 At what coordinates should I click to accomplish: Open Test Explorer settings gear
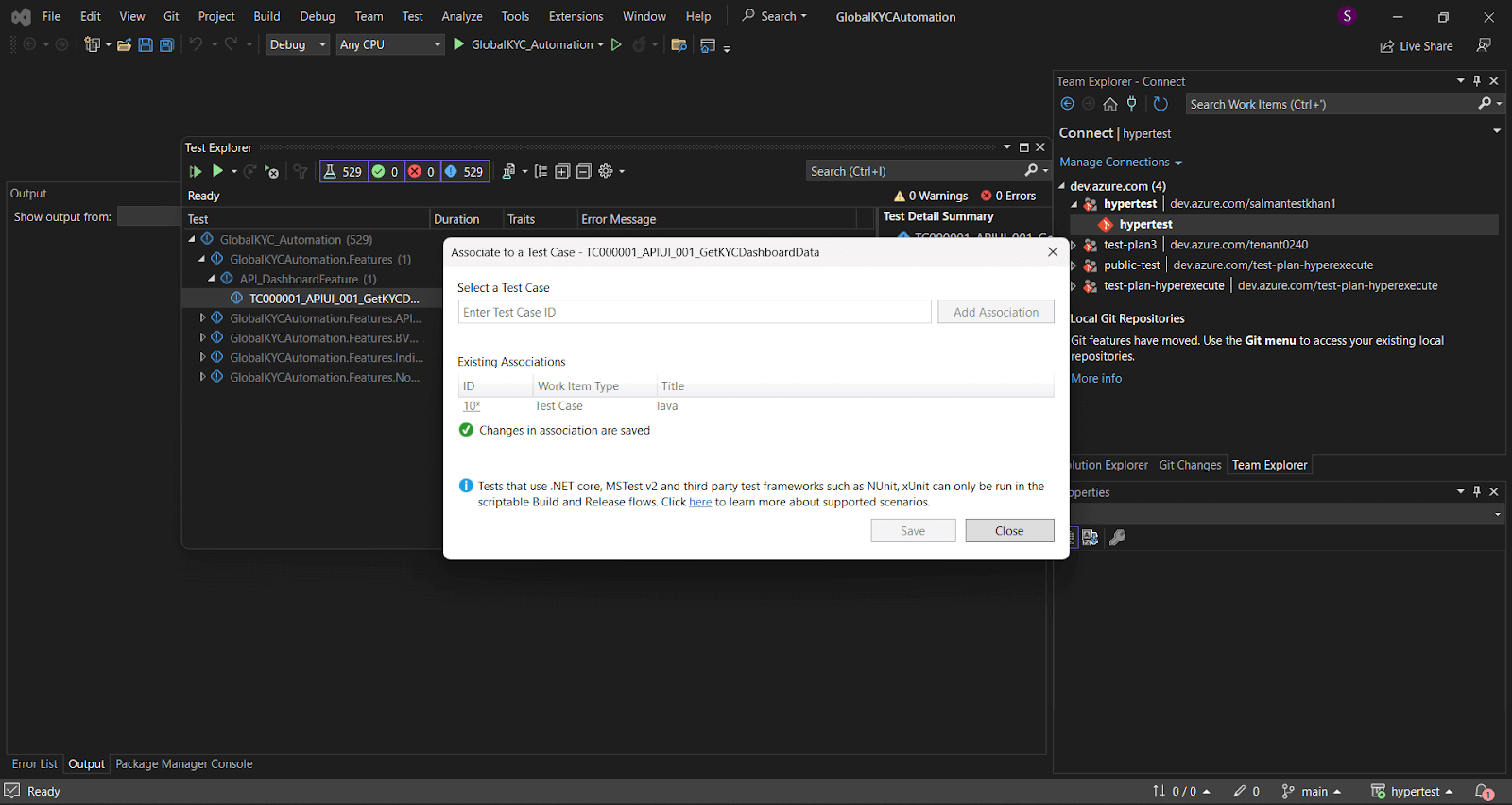pyautogui.click(x=607, y=171)
